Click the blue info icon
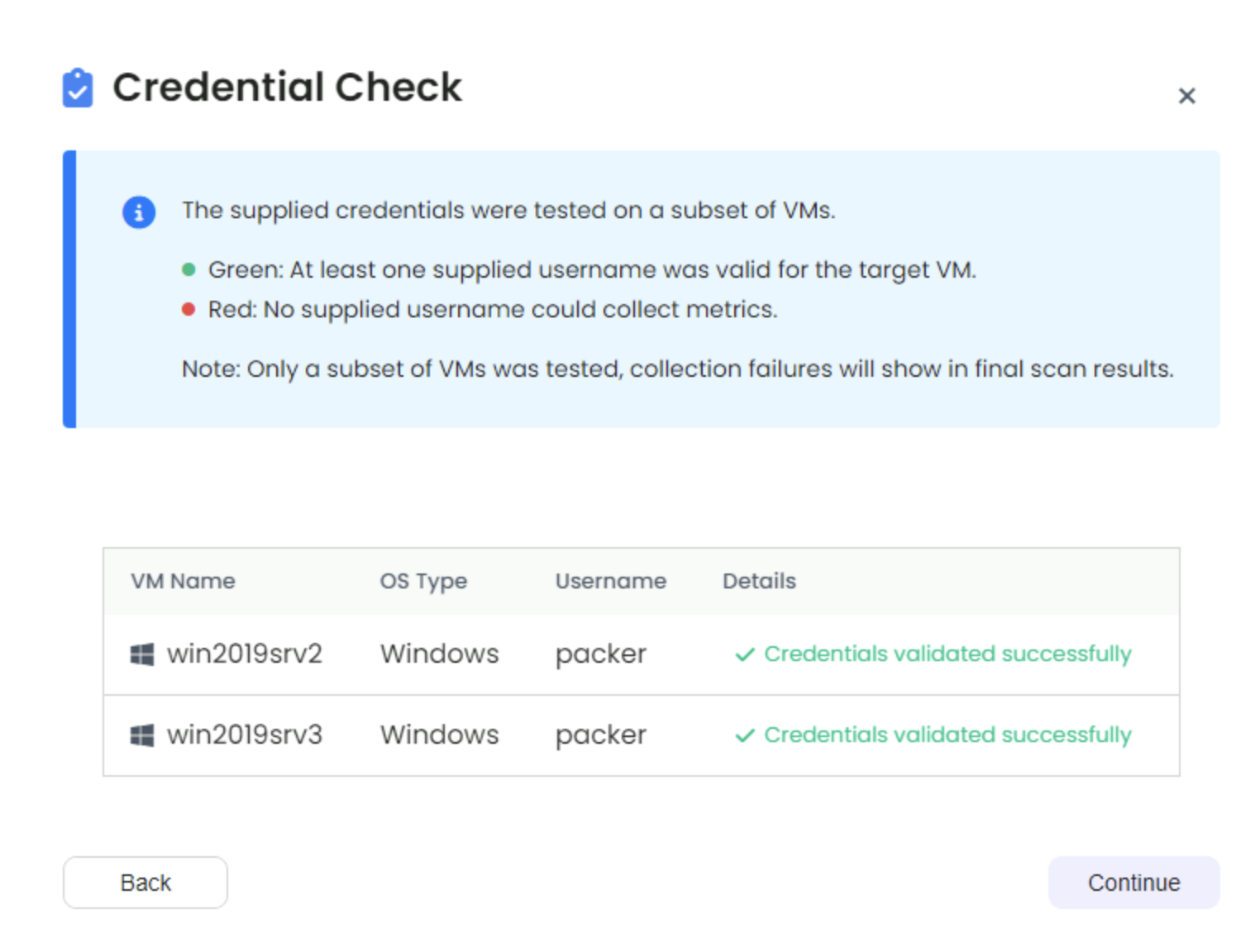1260x952 pixels. click(139, 212)
